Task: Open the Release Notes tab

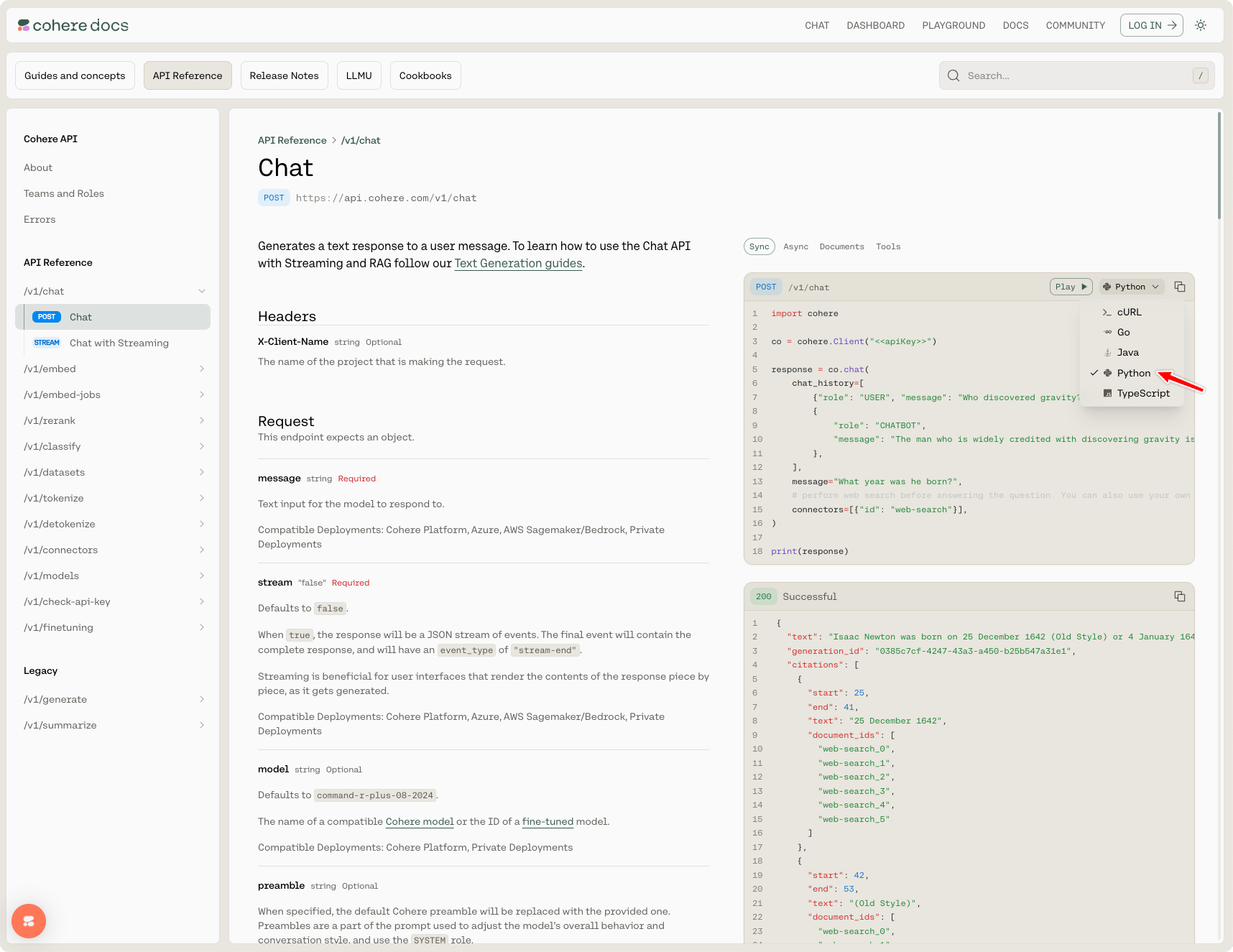Action: click(x=284, y=75)
